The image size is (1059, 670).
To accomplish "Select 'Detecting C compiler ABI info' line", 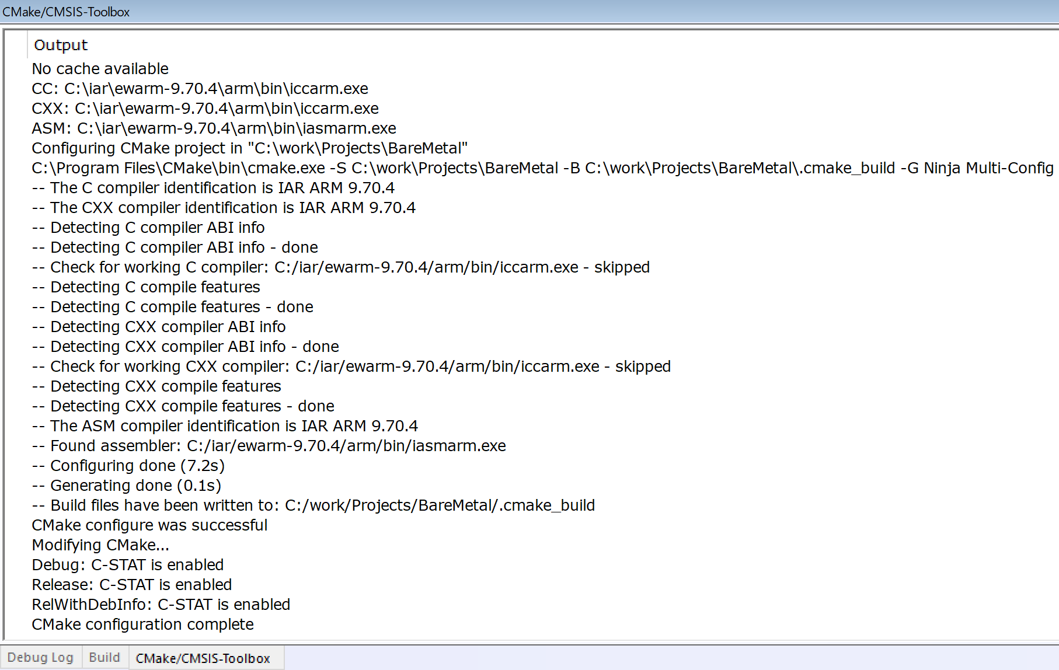I will [x=149, y=228].
